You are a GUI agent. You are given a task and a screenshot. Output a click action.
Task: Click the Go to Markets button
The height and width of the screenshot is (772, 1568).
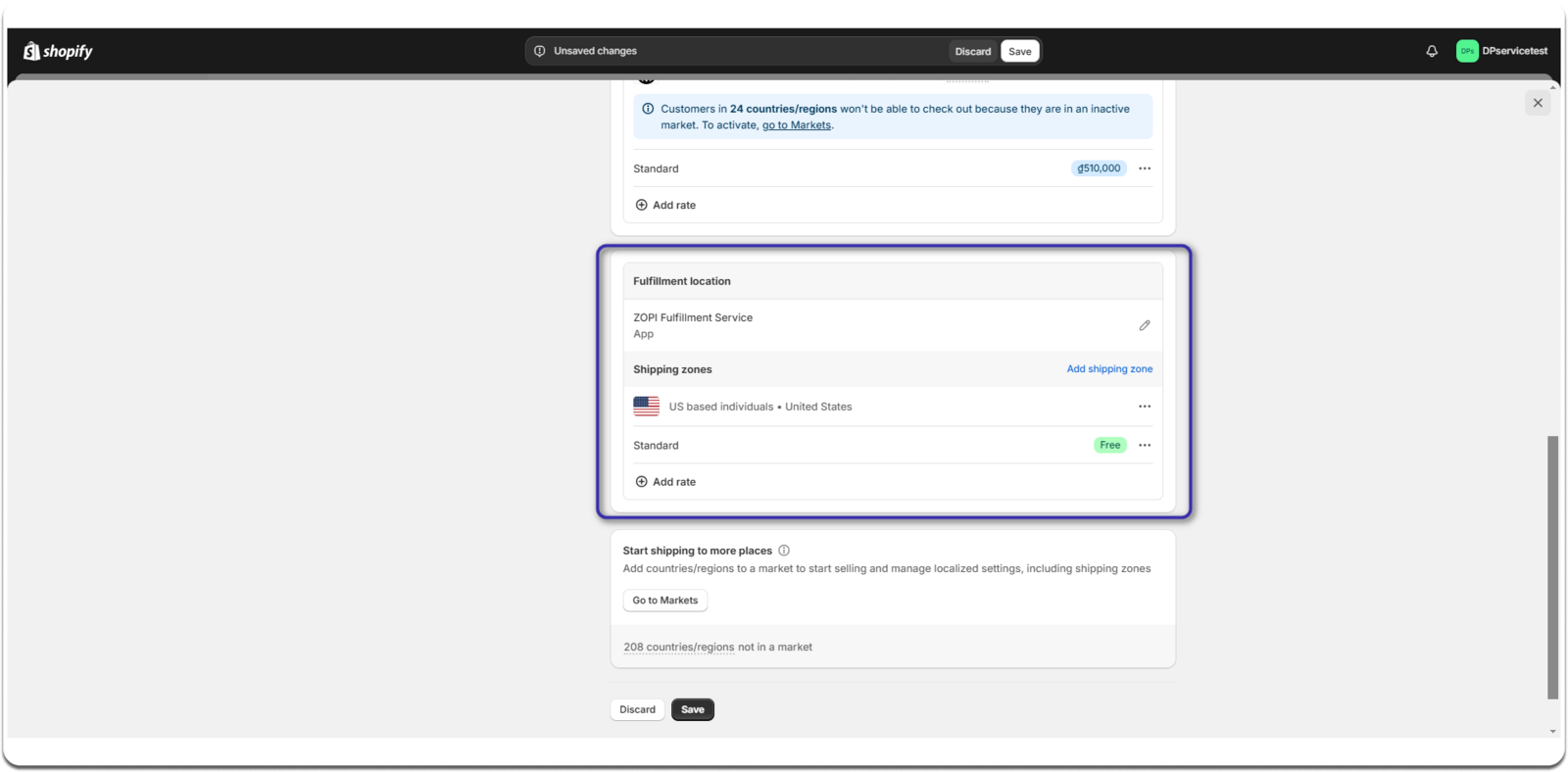[x=665, y=601]
